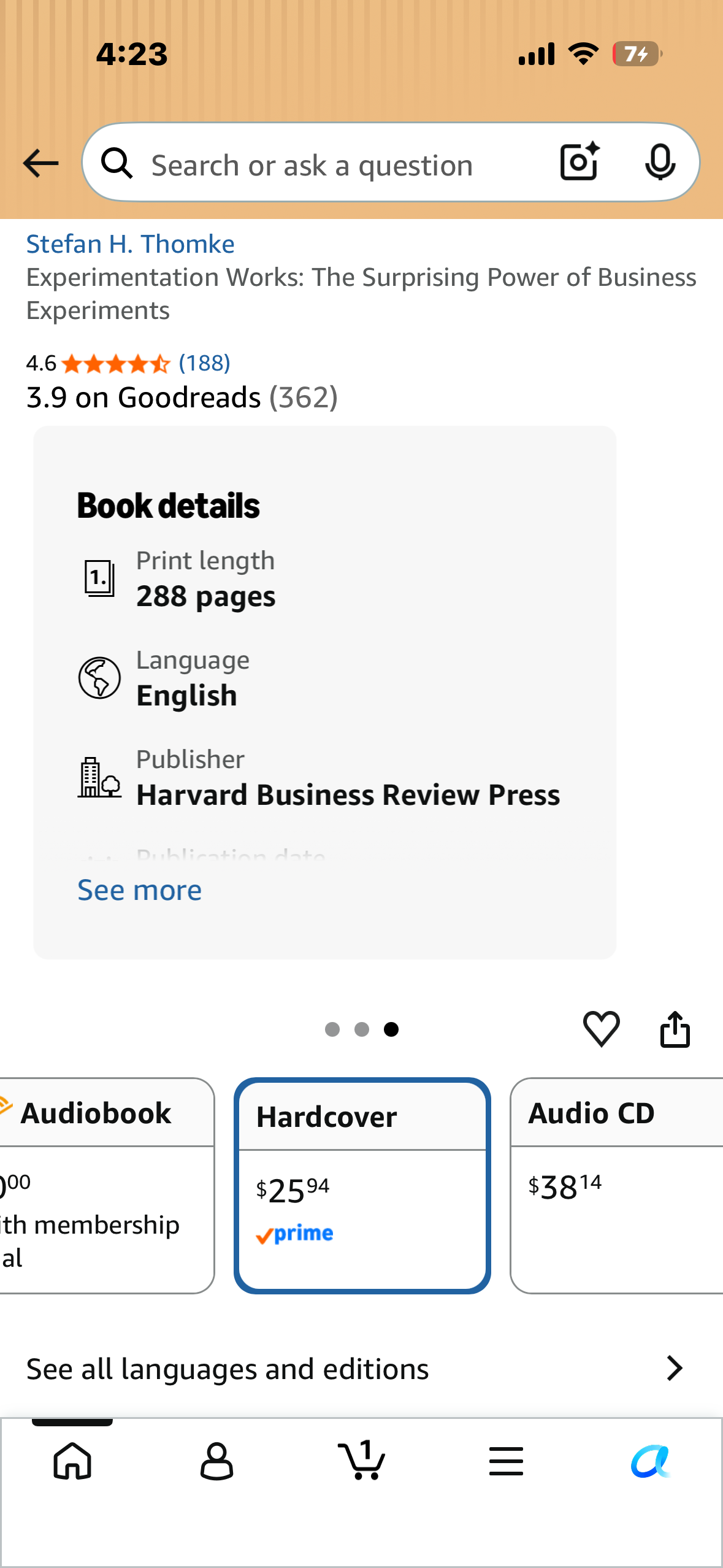Tap the Wi-Fi status icon
The height and width of the screenshot is (1568, 723).
[x=584, y=54]
